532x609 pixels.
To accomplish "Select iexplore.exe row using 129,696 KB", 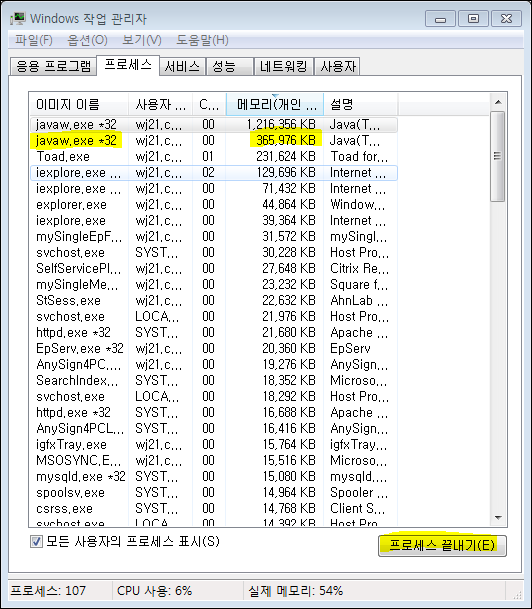I will (x=214, y=172).
